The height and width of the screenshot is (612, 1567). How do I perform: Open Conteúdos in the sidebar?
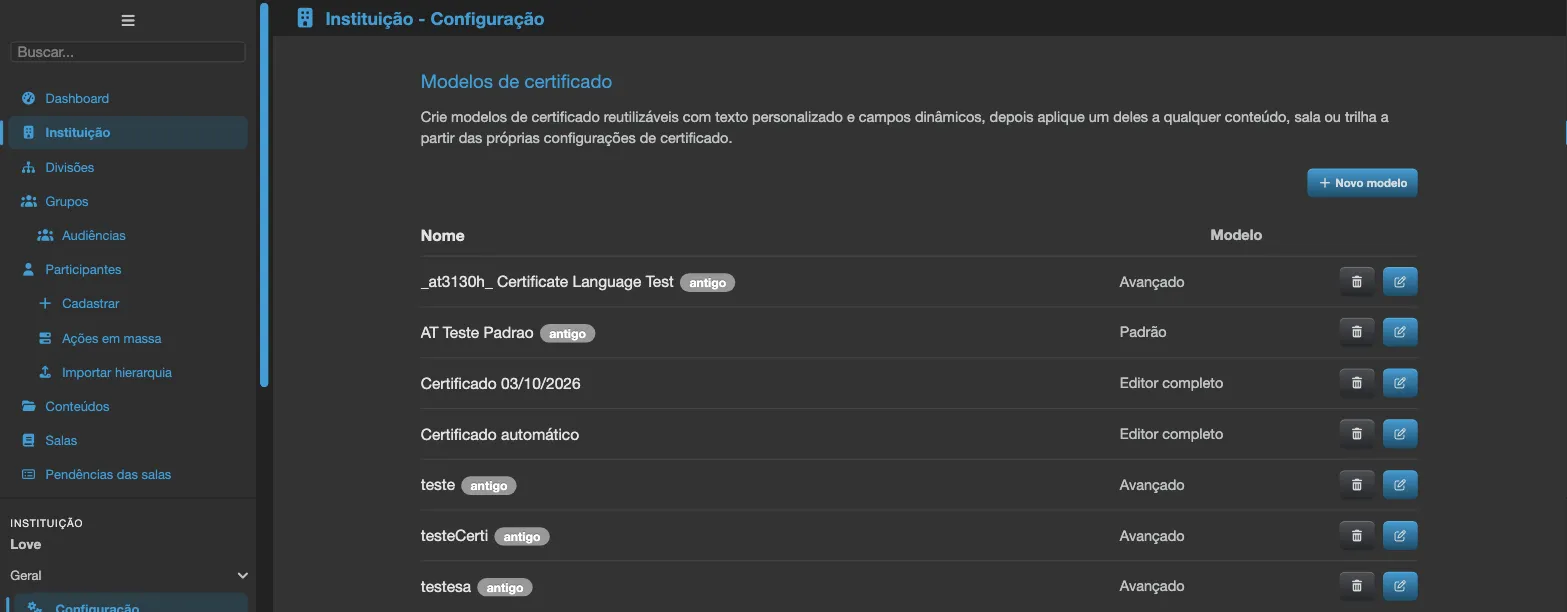[77, 406]
